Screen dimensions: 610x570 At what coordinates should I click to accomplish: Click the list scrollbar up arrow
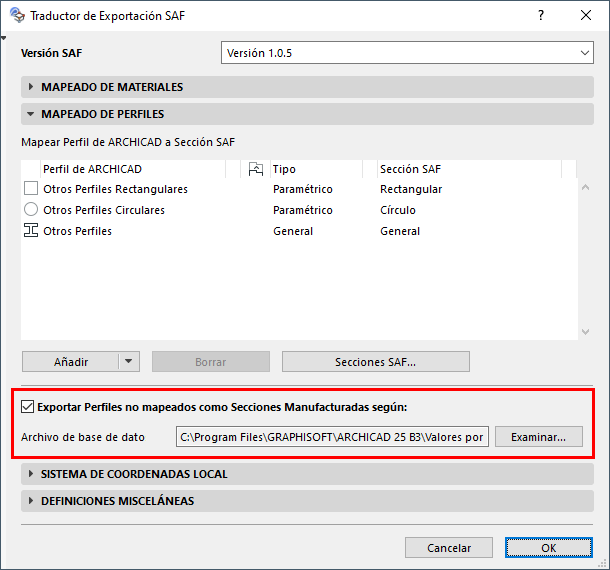pyautogui.click(x=585, y=187)
